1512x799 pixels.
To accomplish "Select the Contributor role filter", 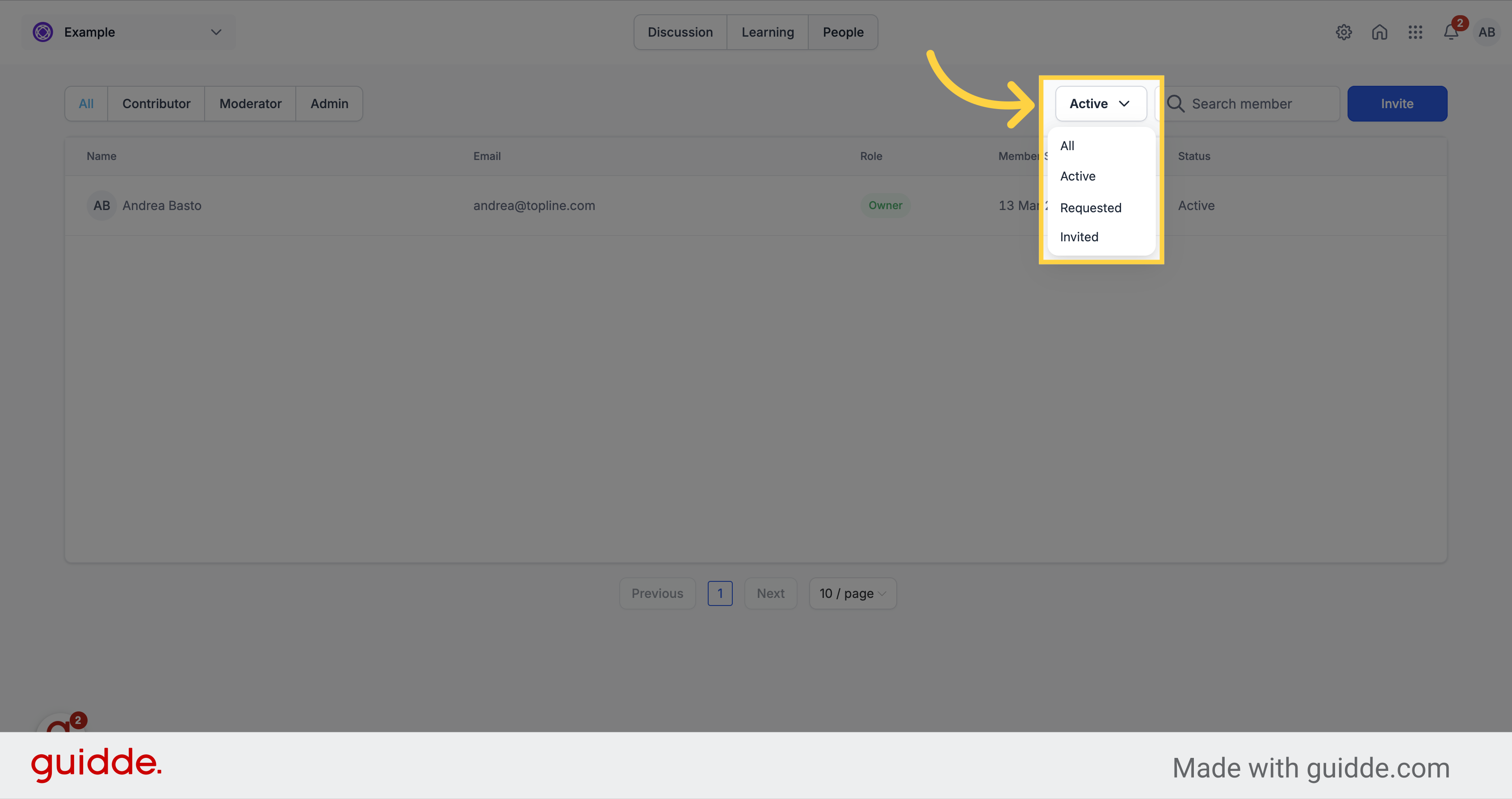I will click(156, 103).
